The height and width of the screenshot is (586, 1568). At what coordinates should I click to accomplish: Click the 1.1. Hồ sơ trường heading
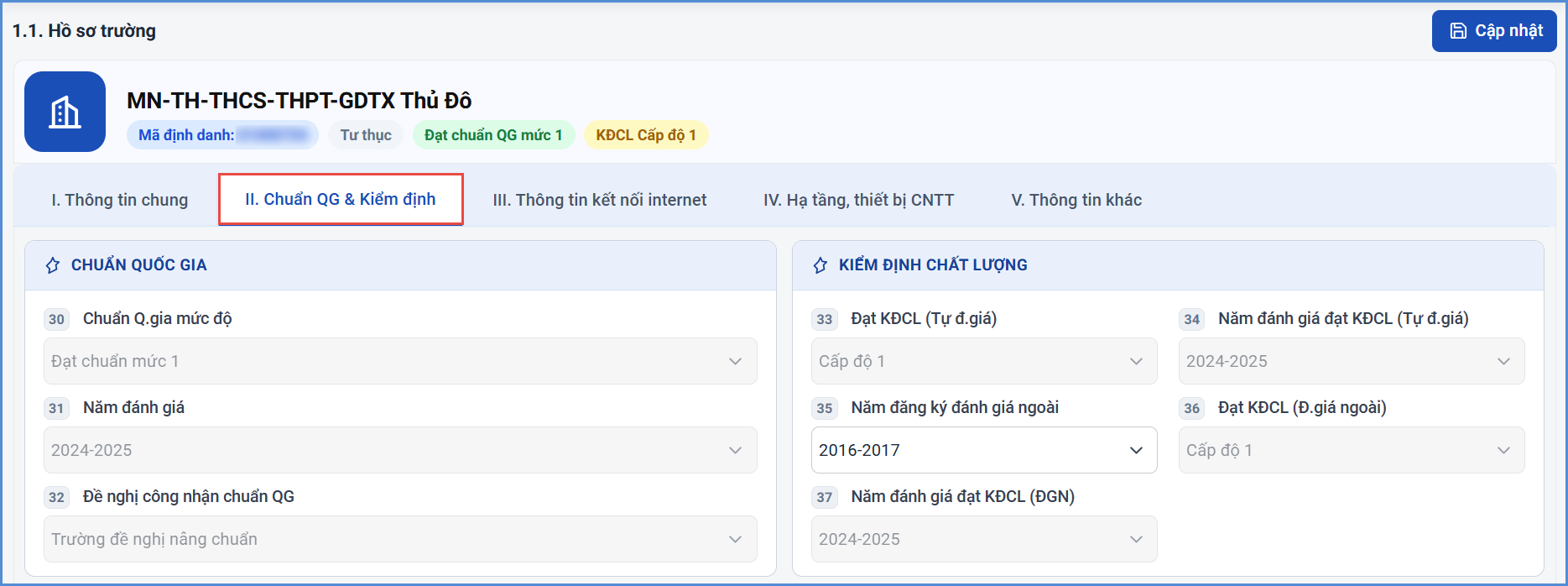pos(84,31)
